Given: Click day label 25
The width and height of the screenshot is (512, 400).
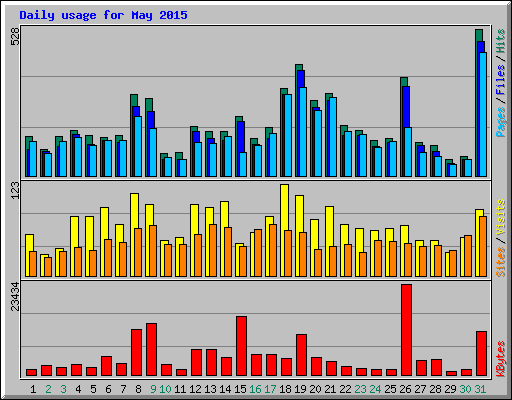Looking at the screenshot, I should (390, 389).
